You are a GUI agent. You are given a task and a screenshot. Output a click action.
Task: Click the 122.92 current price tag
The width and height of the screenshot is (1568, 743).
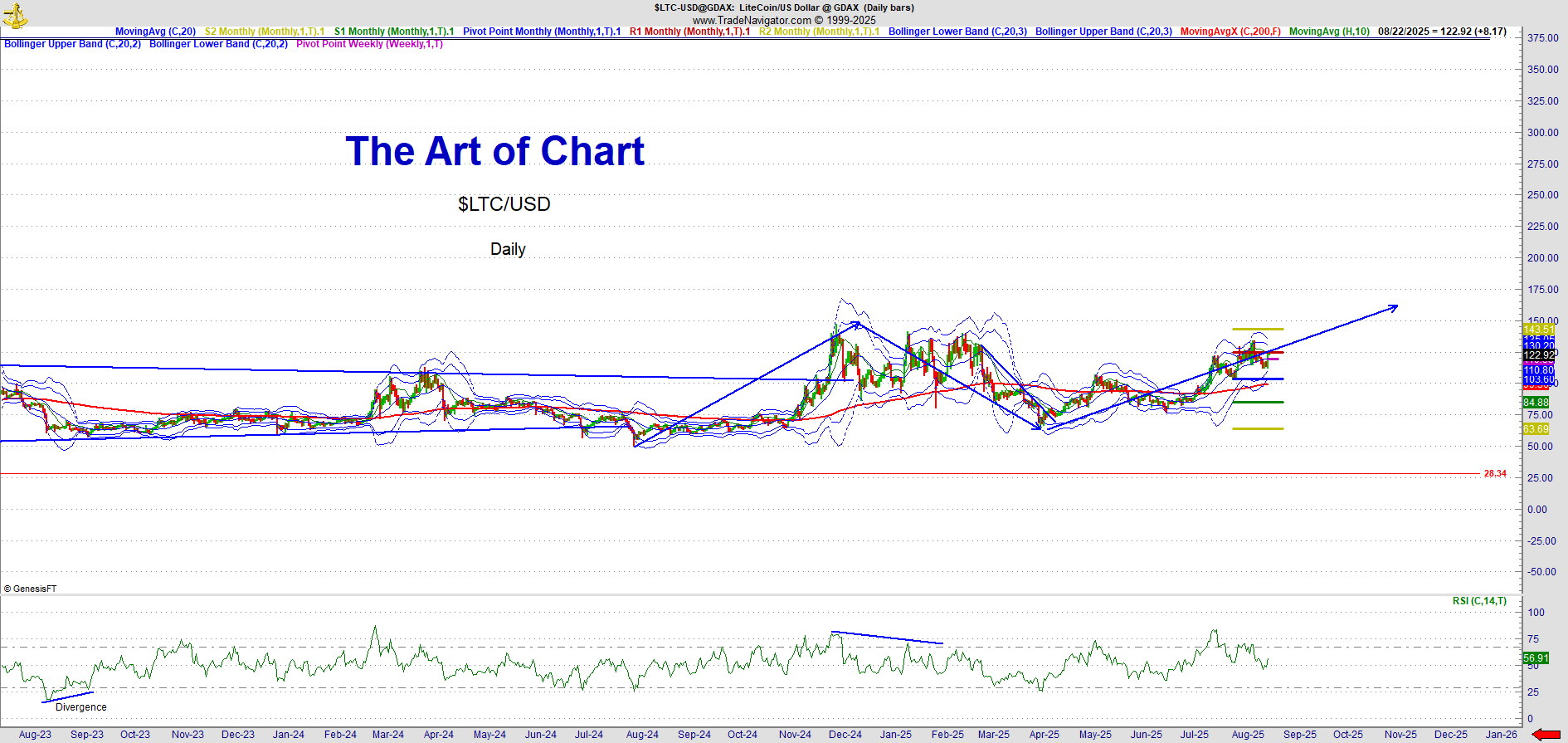click(x=1539, y=355)
